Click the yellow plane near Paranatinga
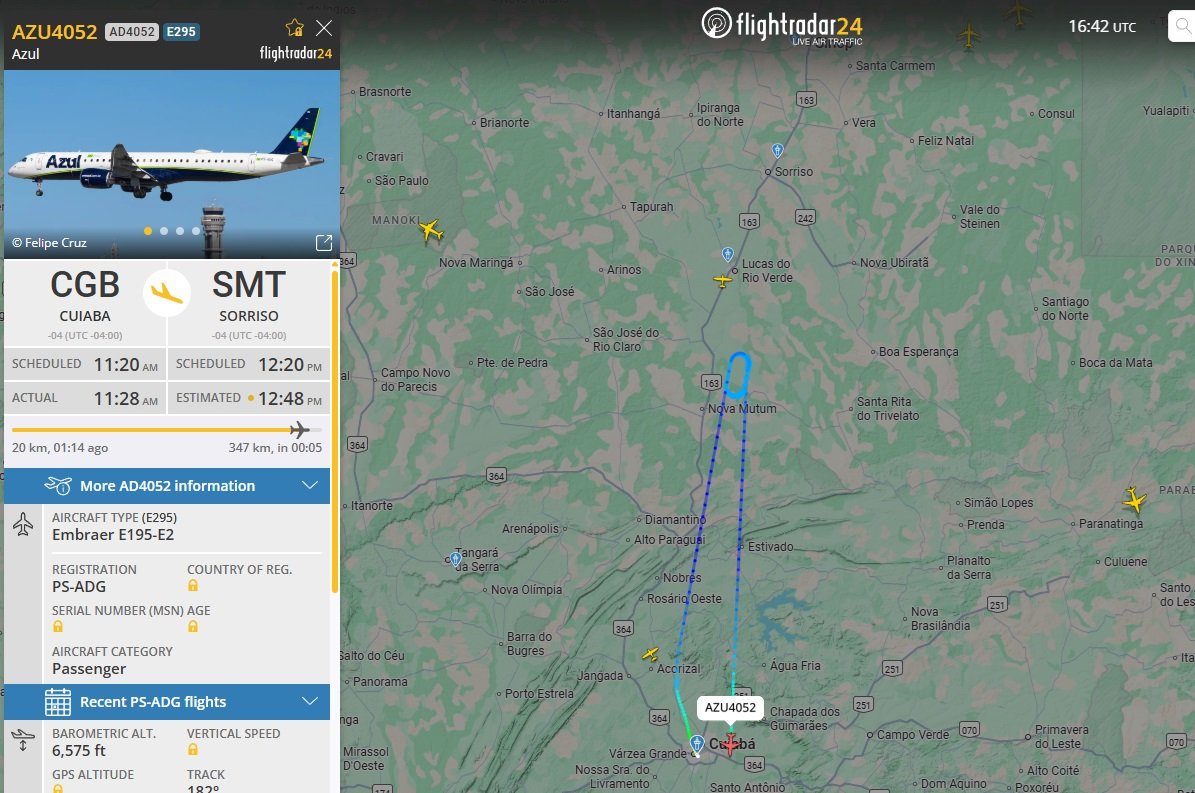Viewport: 1195px width, 793px height. (1134, 500)
